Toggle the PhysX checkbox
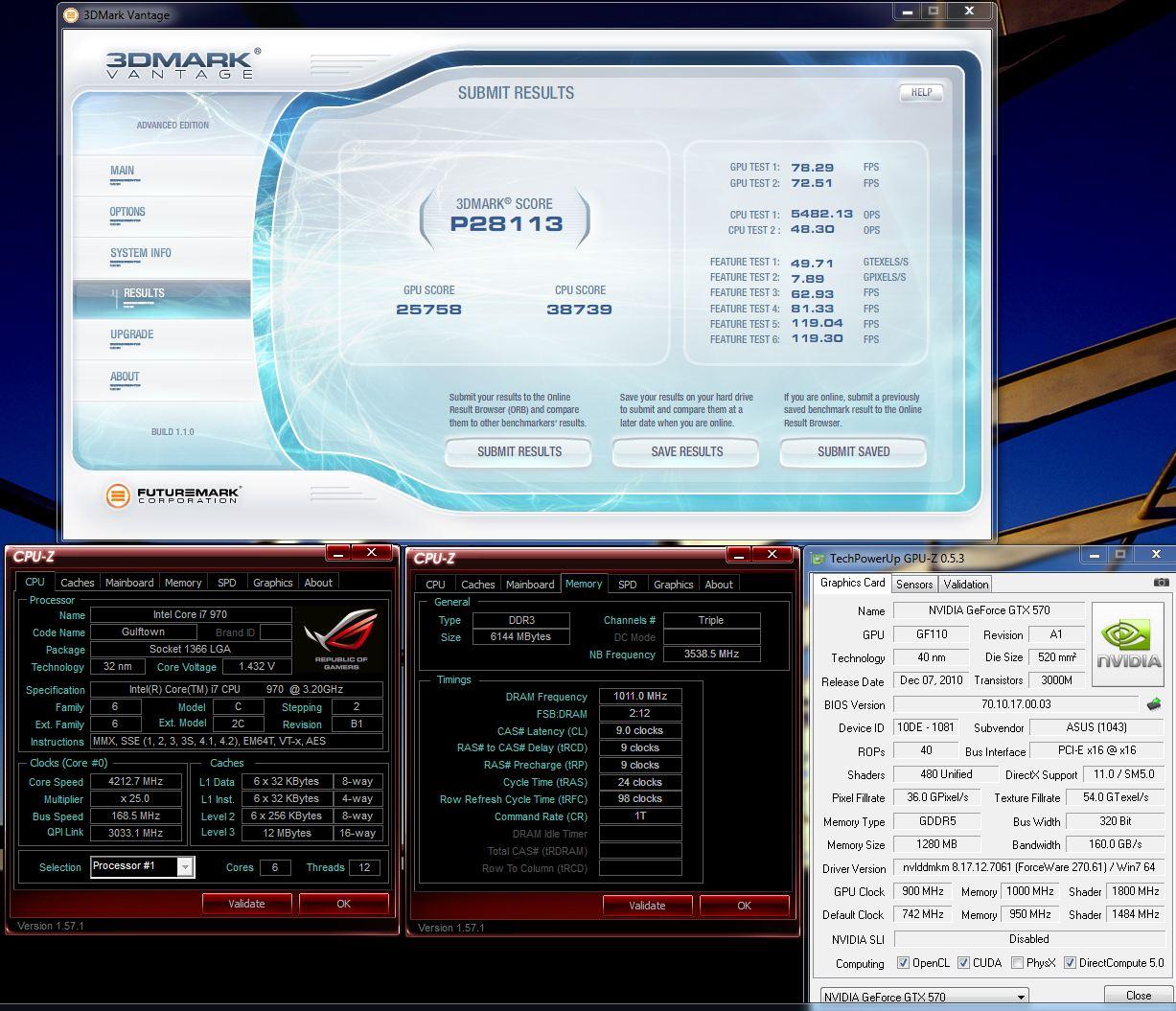 point(1016,963)
